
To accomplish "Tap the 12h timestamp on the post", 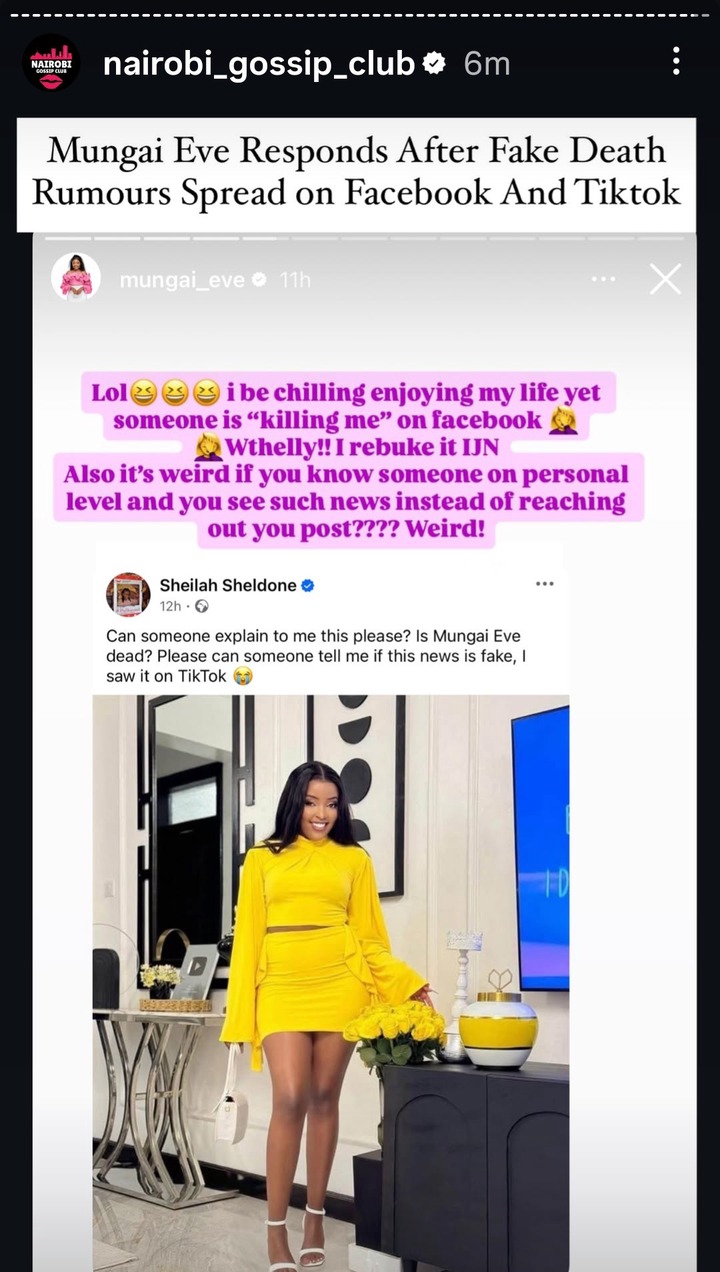I will point(170,606).
